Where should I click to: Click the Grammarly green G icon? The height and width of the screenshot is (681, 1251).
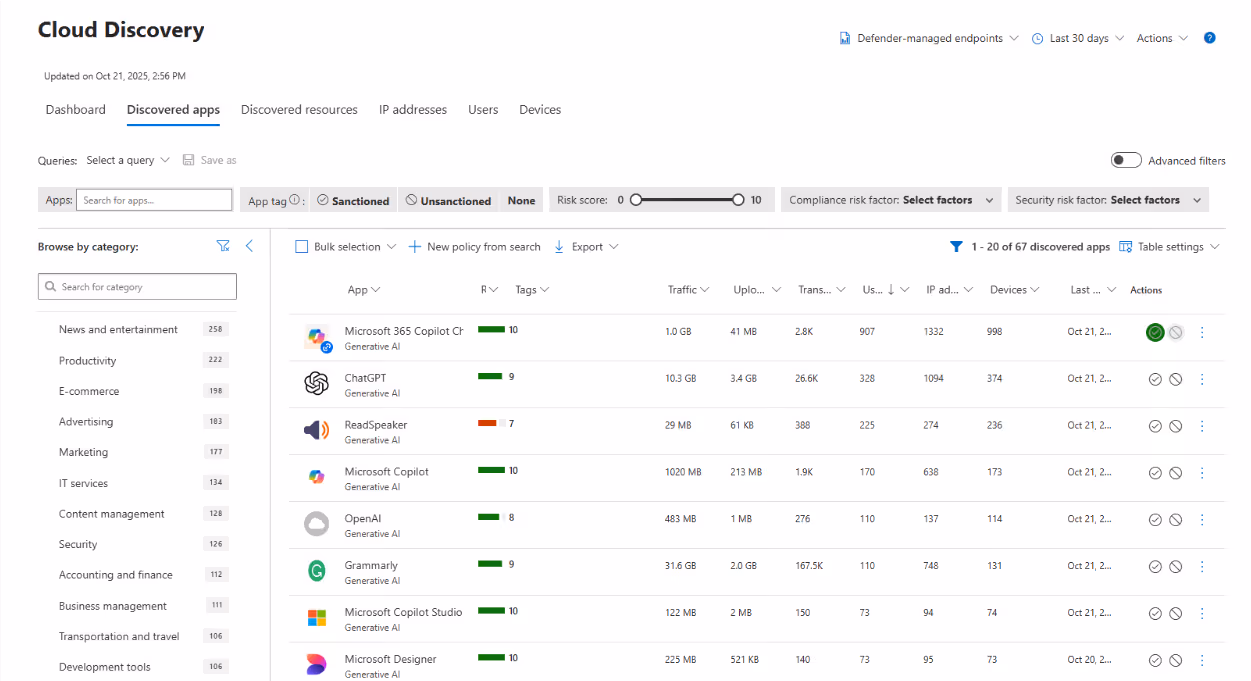tap(316, 571)
